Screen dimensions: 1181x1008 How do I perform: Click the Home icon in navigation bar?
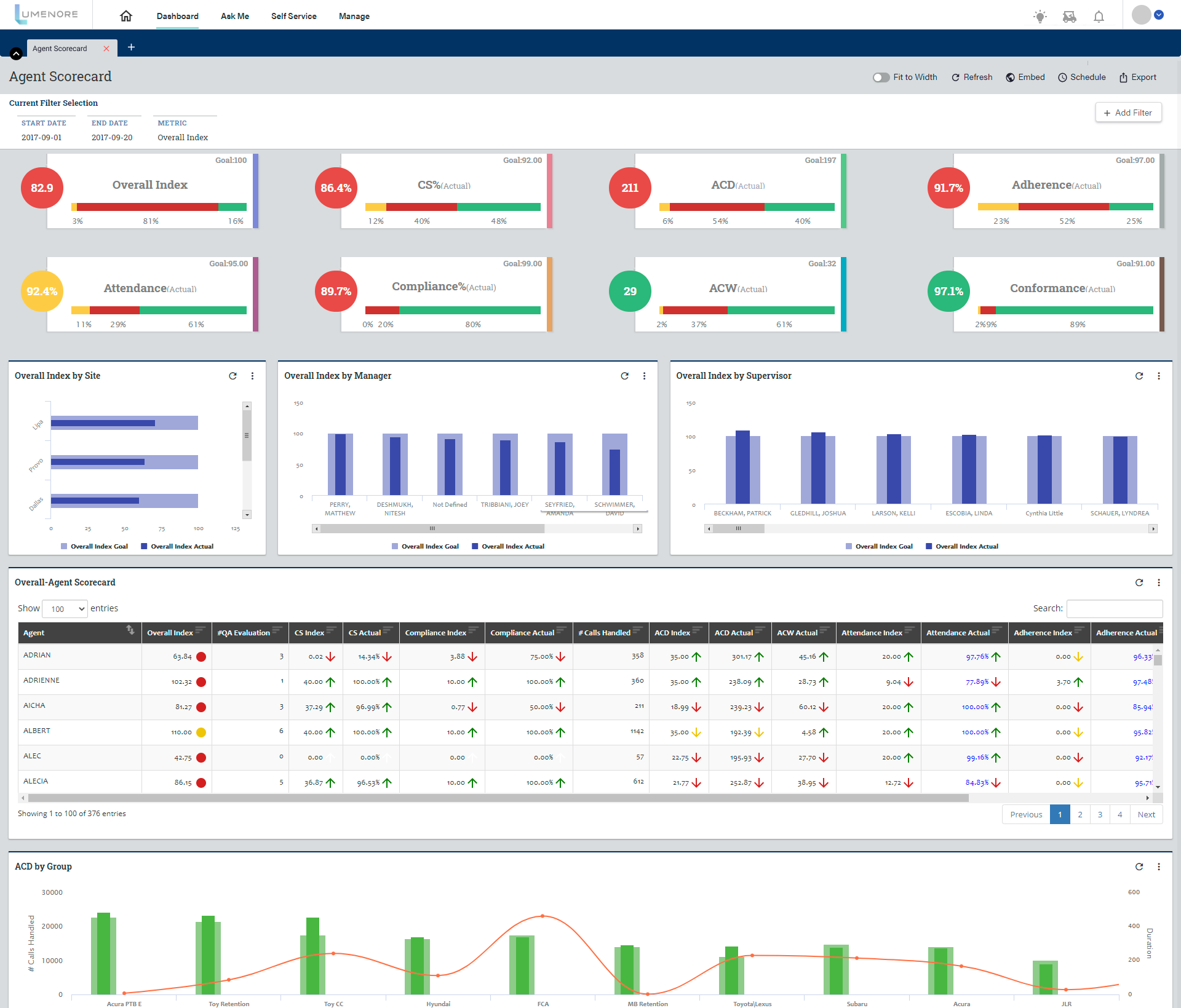coord(126,16)
